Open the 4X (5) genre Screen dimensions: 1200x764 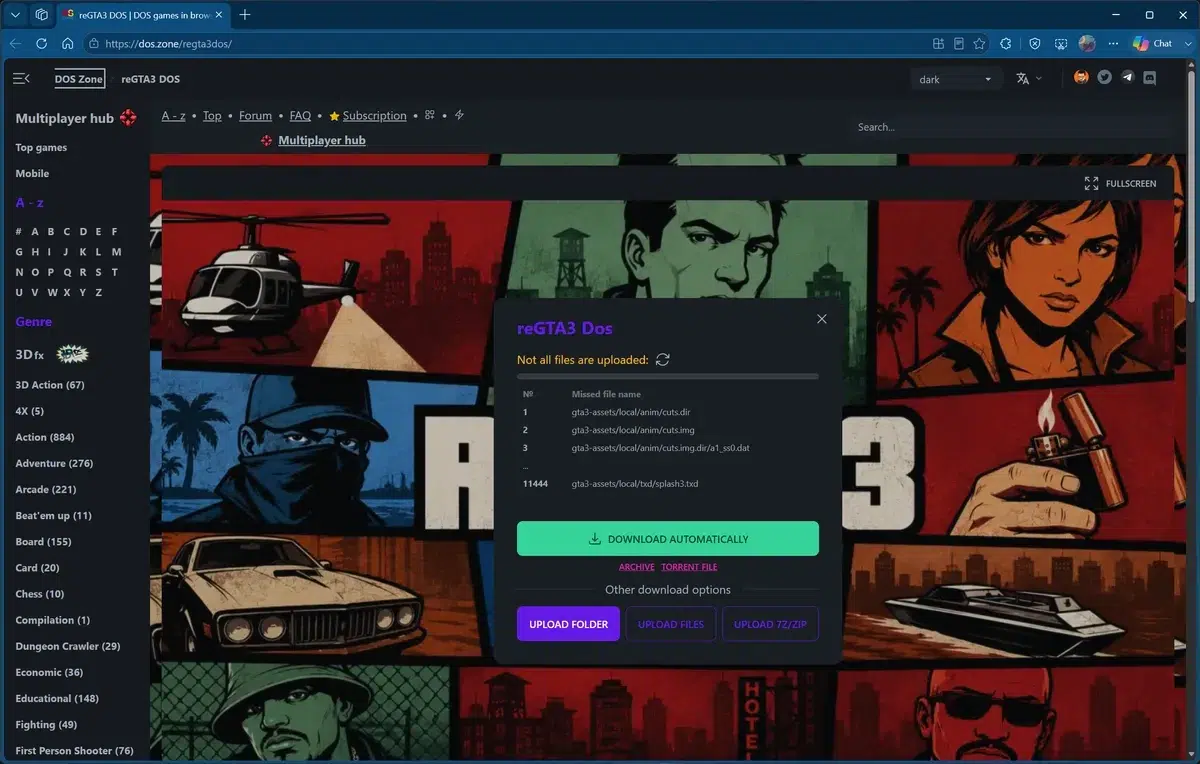29,411
